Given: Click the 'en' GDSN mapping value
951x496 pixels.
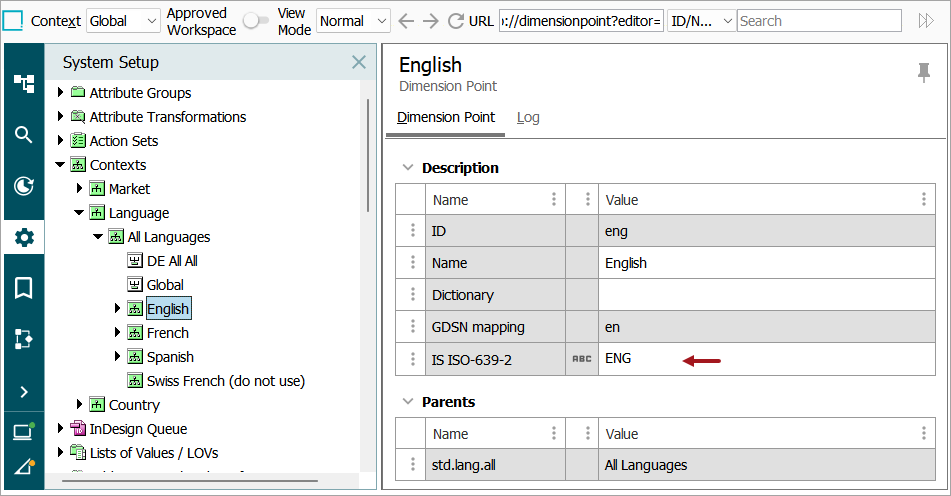Looking at the screenshot, I should click(767, 327).
